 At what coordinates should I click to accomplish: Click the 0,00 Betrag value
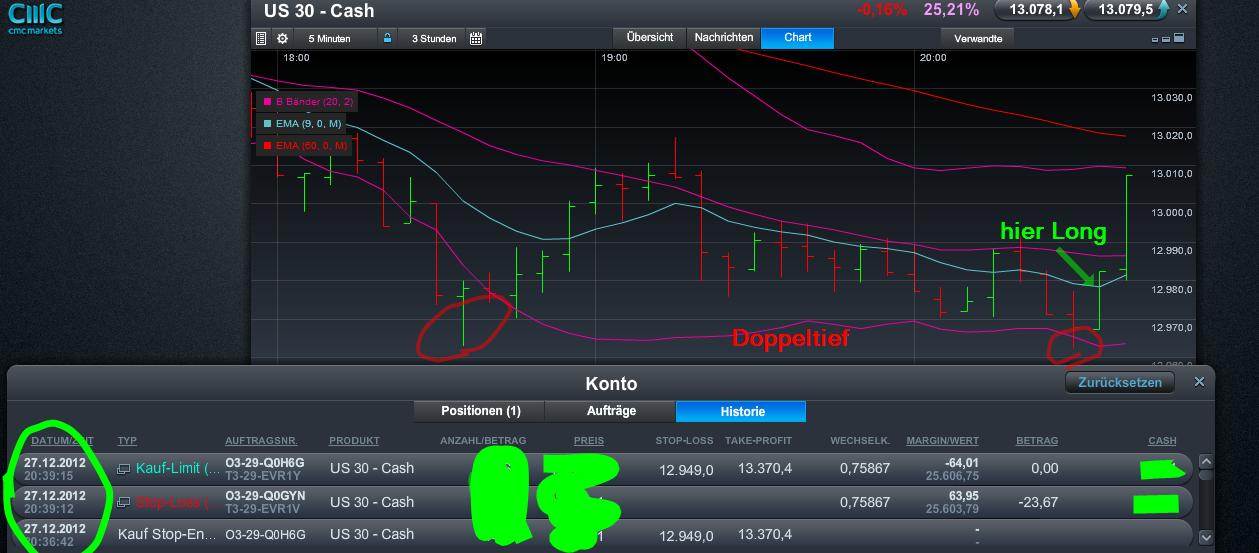coord(1043,468)
